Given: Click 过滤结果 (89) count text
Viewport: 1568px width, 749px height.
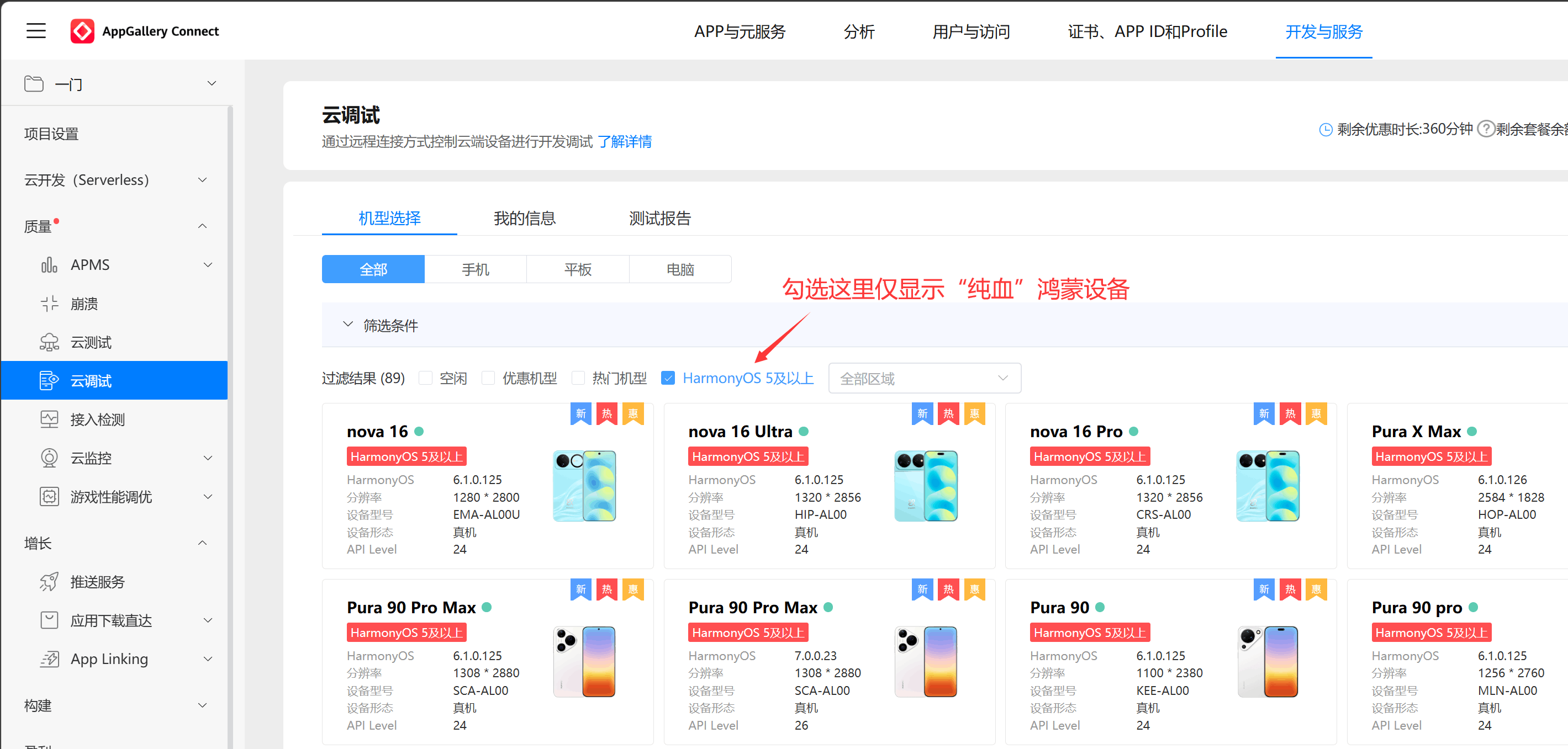Looking at the screenshot, I should point(363,379).
